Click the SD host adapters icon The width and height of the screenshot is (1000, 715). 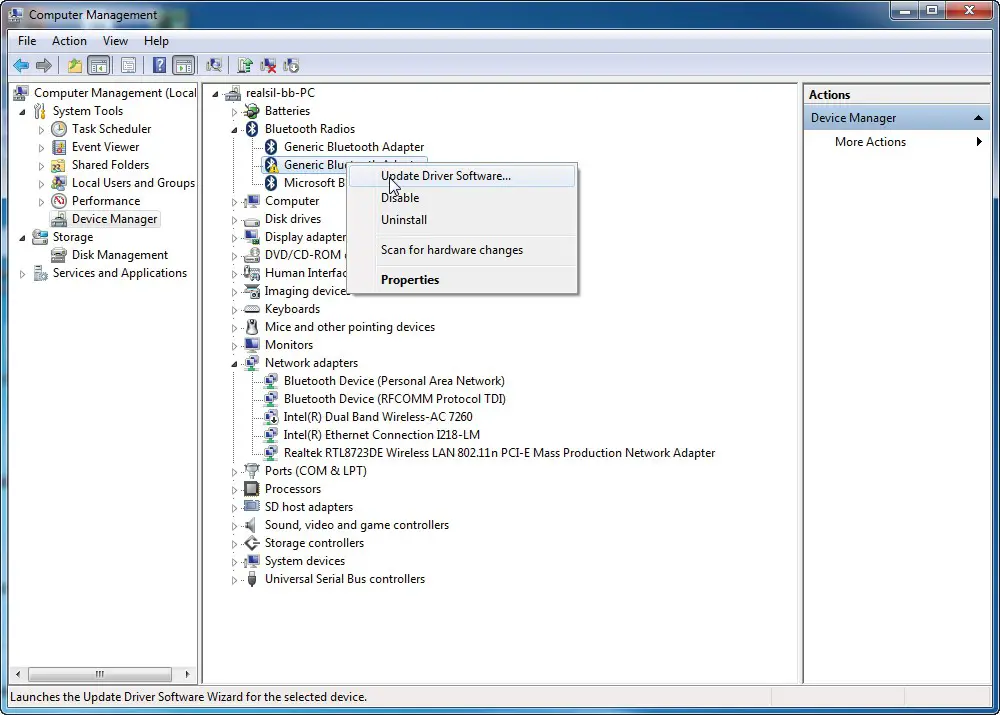[x=252, y=507]
